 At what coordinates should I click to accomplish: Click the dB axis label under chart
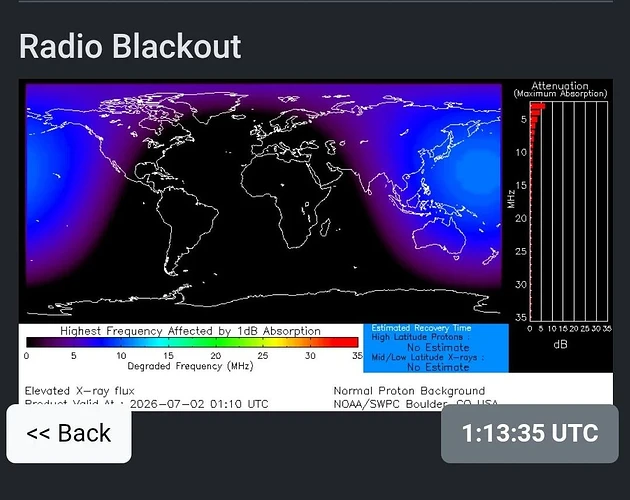click(x=560, y=344)
